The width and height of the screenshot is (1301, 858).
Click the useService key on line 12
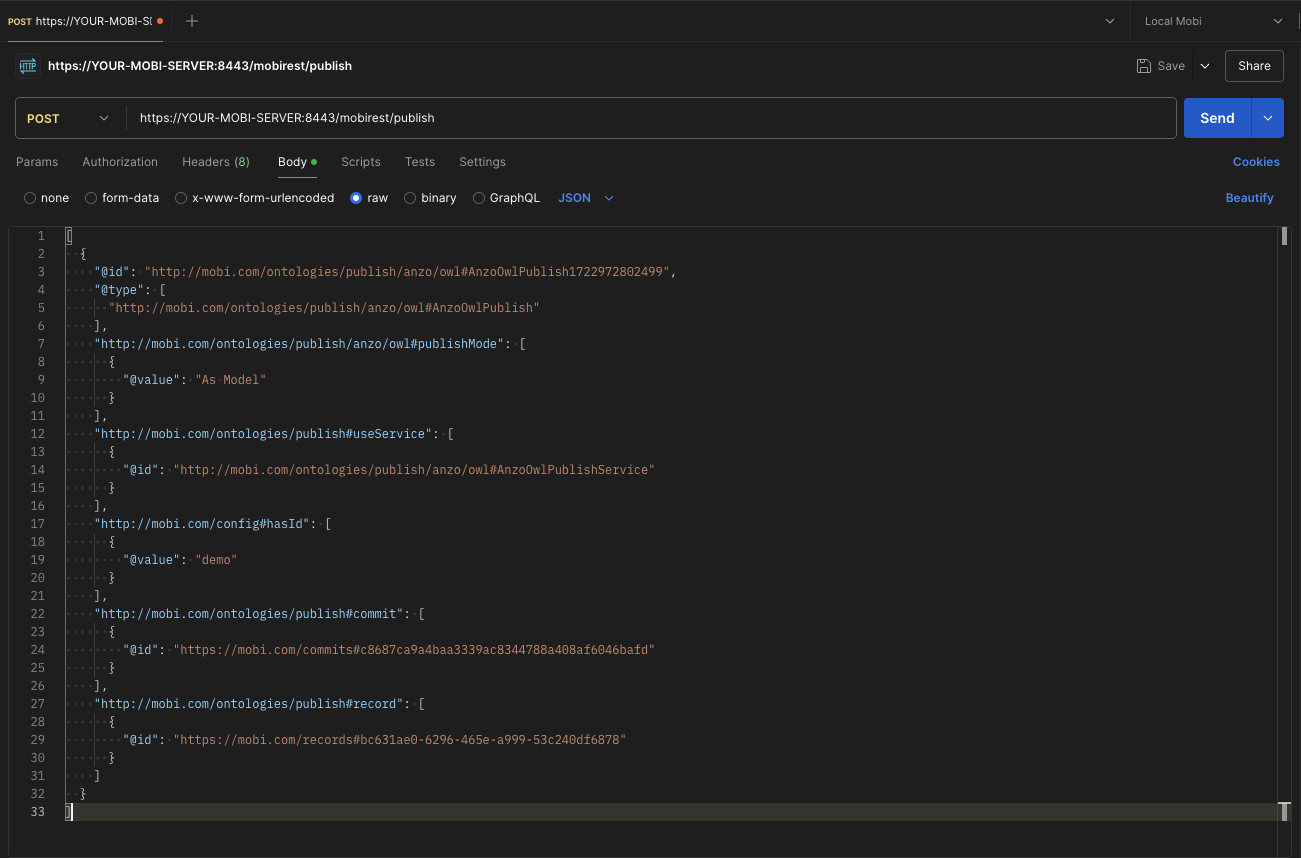click(264, 434)
